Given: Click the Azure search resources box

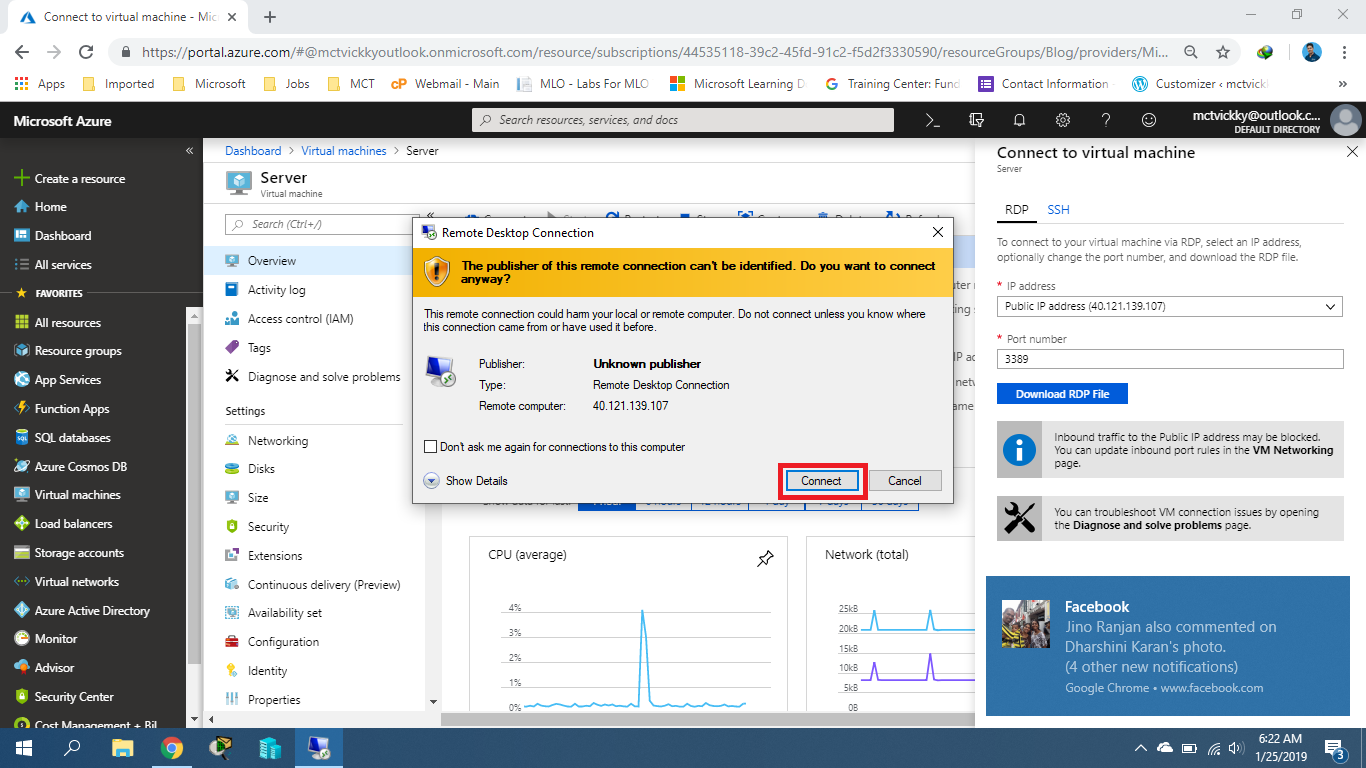Looking at the screenshot, I should [683, 120].
